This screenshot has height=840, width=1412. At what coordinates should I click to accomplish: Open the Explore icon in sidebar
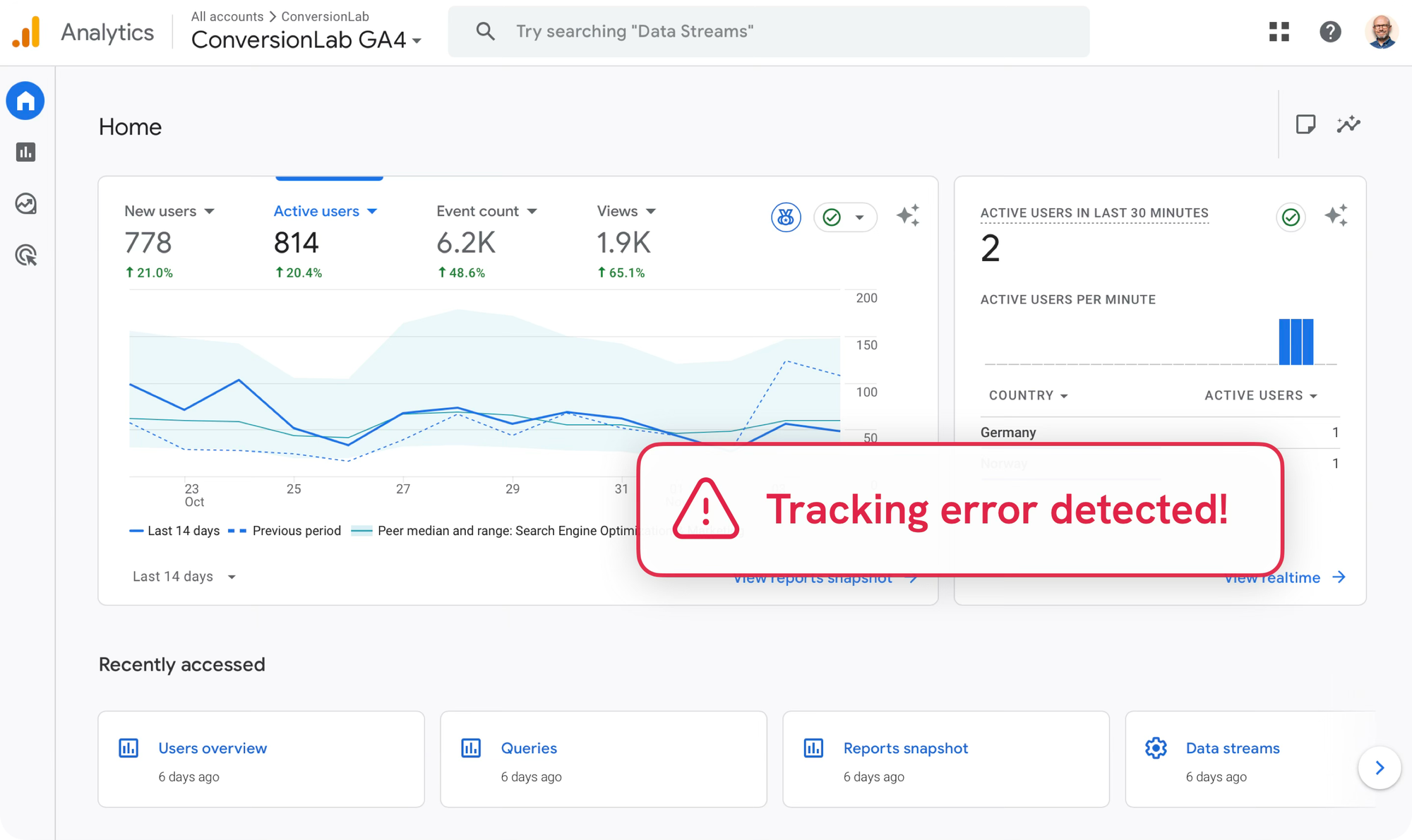tap(26, 204)
